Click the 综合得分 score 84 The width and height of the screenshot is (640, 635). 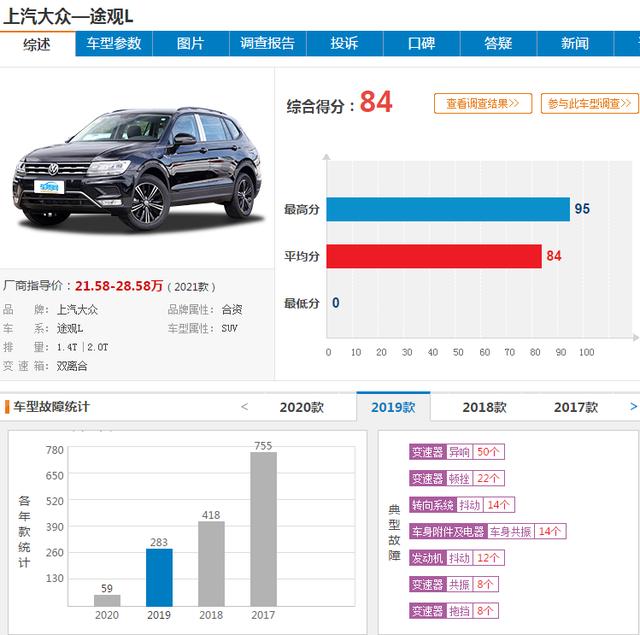(376, 102)
